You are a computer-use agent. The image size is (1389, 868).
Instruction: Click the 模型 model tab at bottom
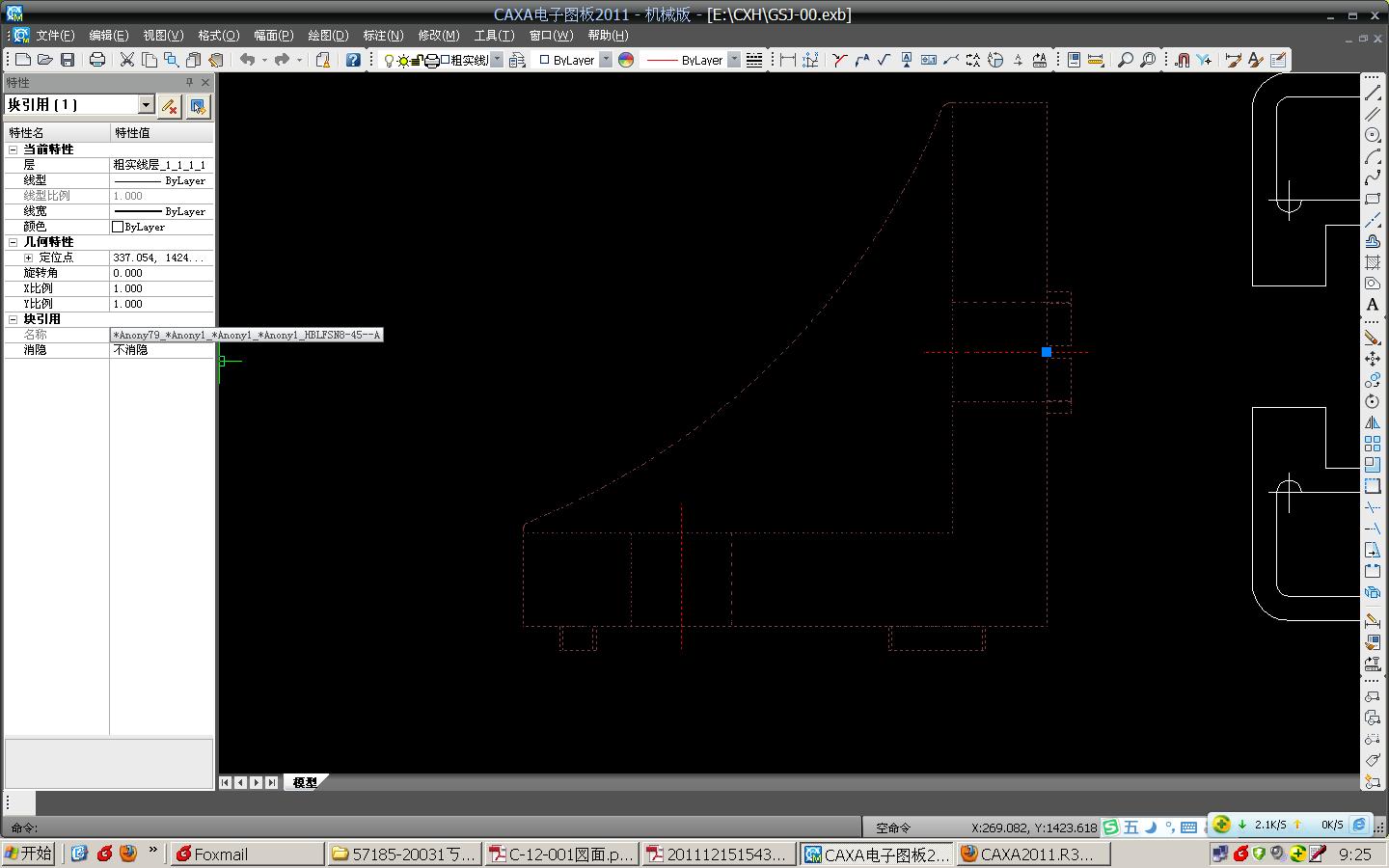pyautogui.click(x=305, y=782)
